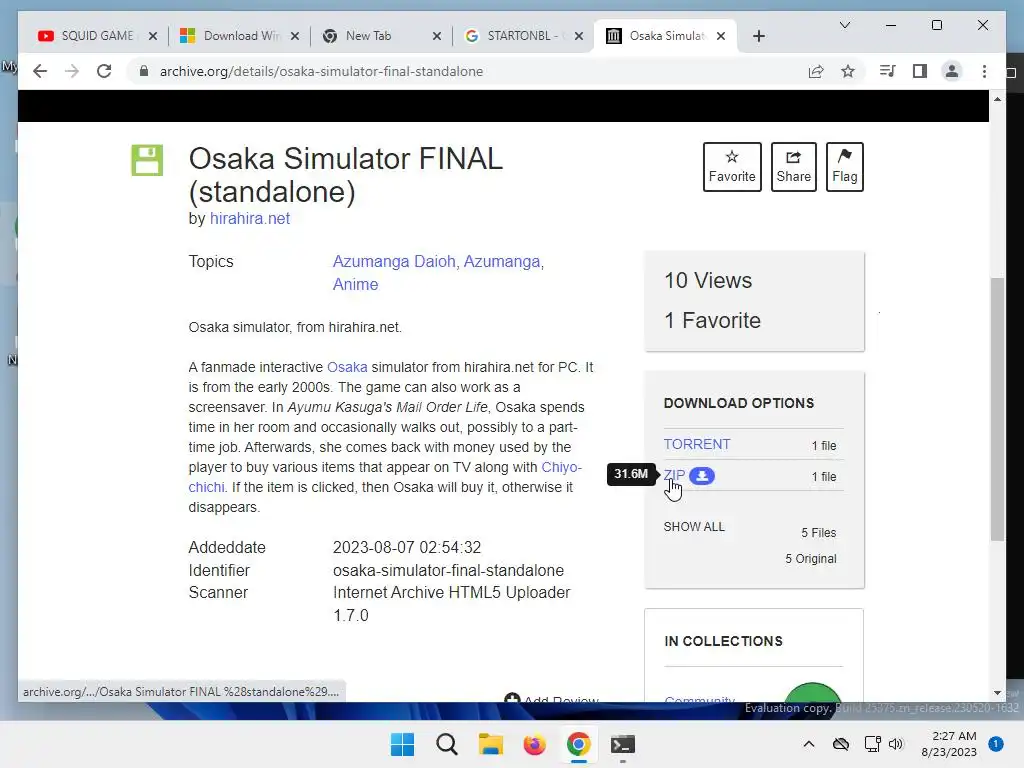Click the '5 Original' files text
Image resolution: width=1024 pixels, height=768 pixels.
pos(810,559)
